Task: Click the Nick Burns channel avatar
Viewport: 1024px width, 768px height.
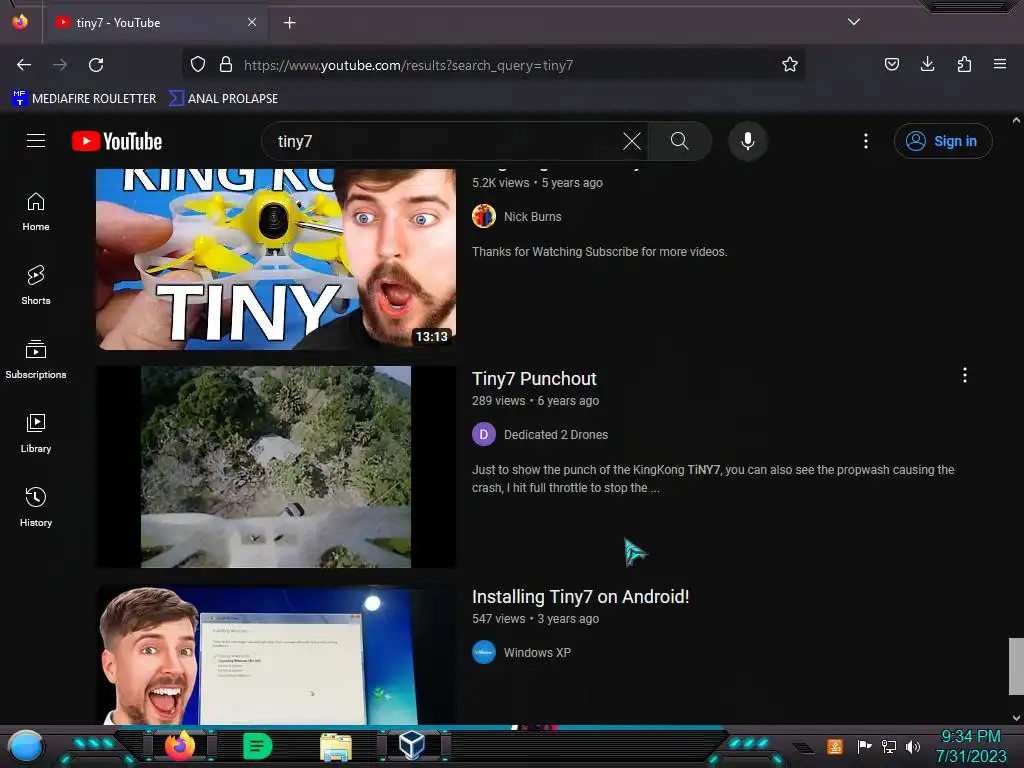Action: tap(484, 216)
